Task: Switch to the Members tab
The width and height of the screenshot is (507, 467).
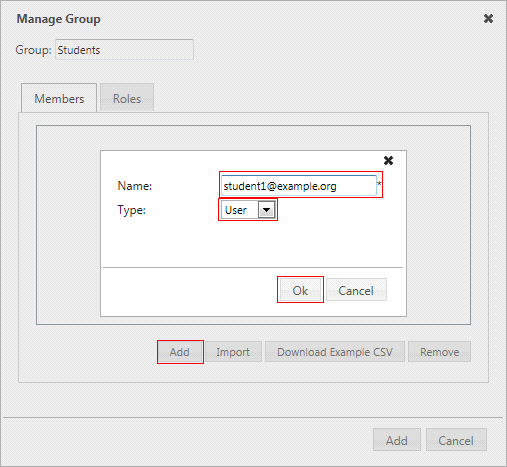Action: click(59, 98)
